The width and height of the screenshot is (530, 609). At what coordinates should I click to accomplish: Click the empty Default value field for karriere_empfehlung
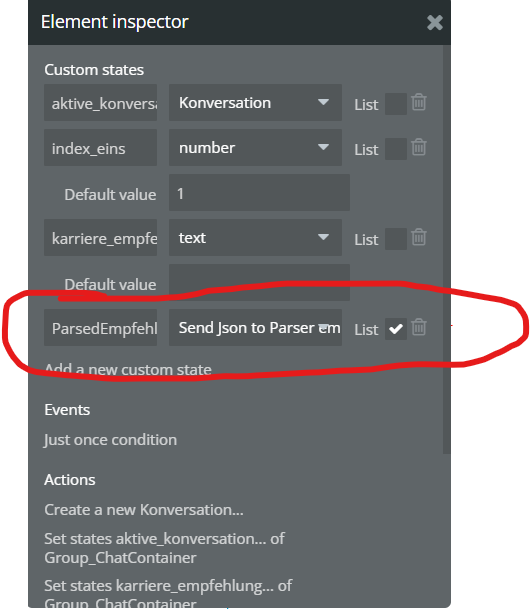[259, 282]
